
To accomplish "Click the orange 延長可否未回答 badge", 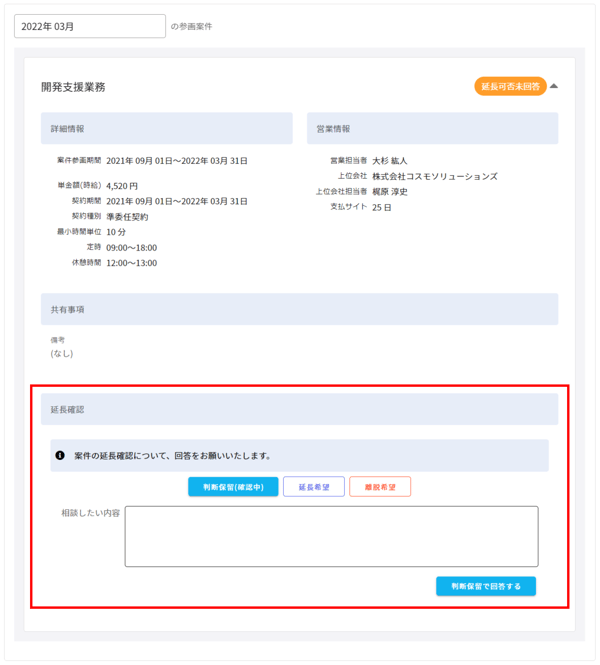I will (510, 87).
